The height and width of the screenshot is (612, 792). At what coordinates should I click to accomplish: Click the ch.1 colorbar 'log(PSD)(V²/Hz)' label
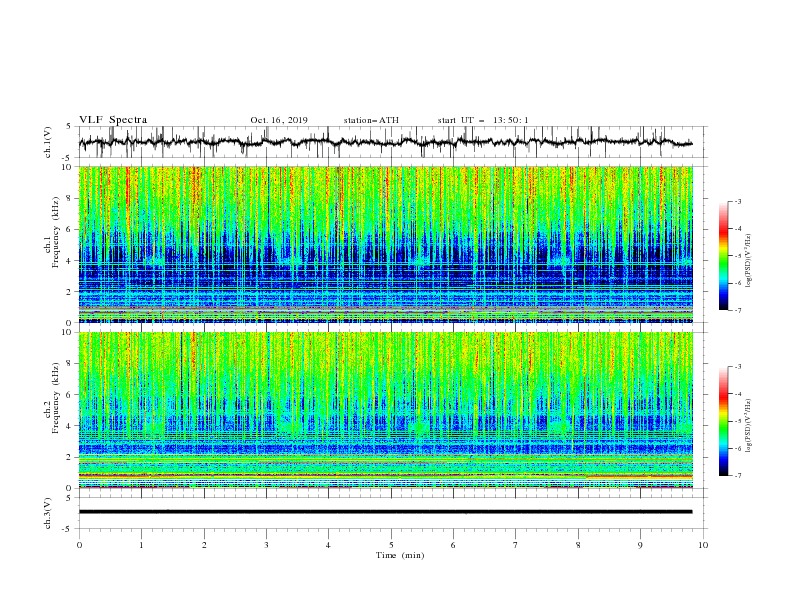click(749, 261)
